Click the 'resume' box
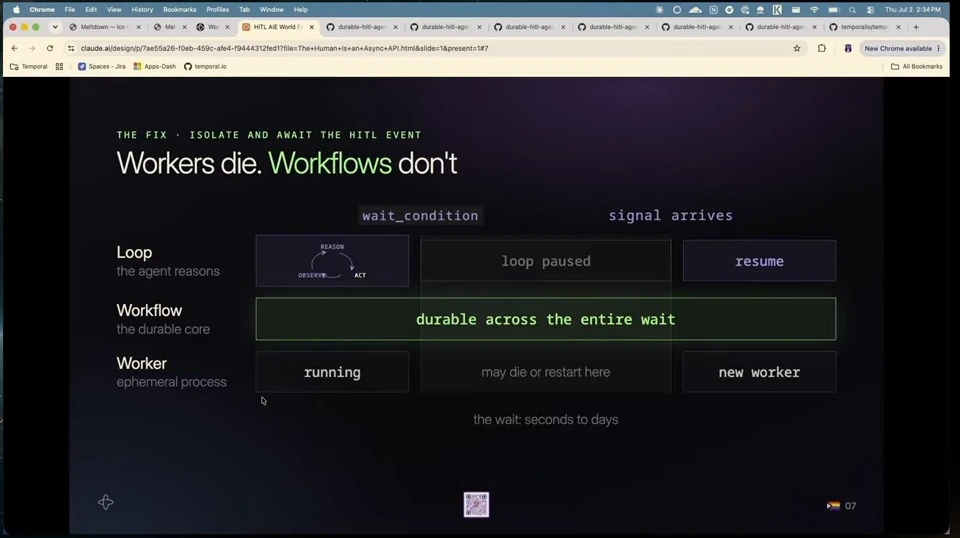 tap(759, 261)
